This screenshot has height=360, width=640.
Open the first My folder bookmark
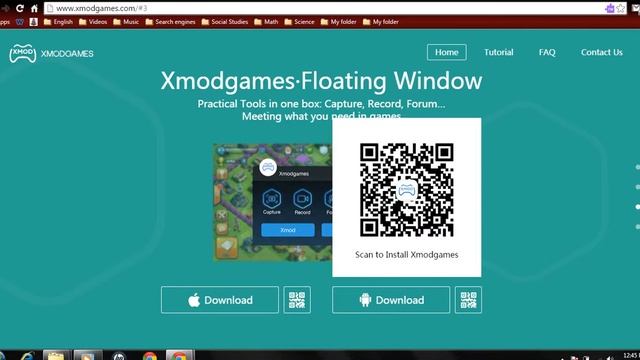coord(338,22)
